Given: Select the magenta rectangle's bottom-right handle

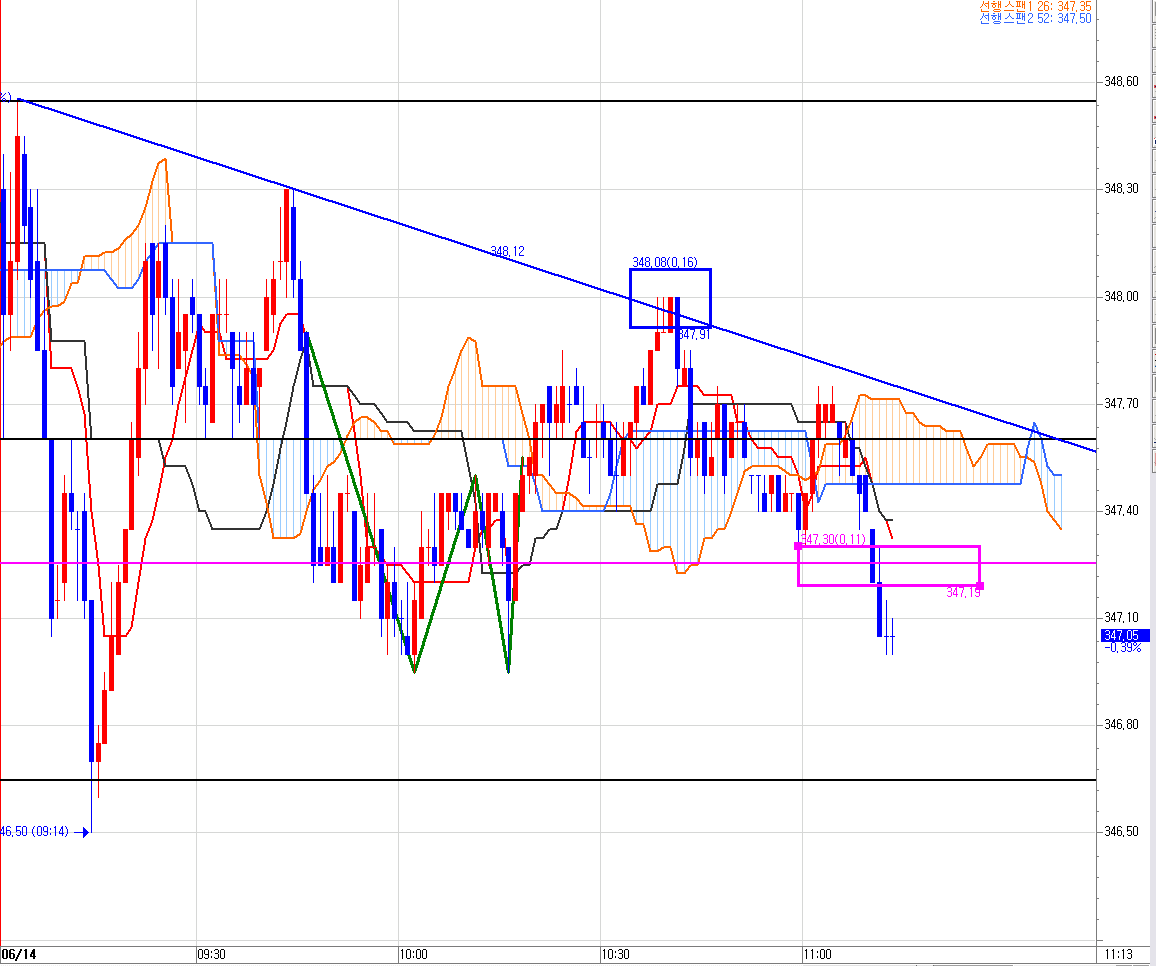Looking at the screenshot, I should [980, 585].
